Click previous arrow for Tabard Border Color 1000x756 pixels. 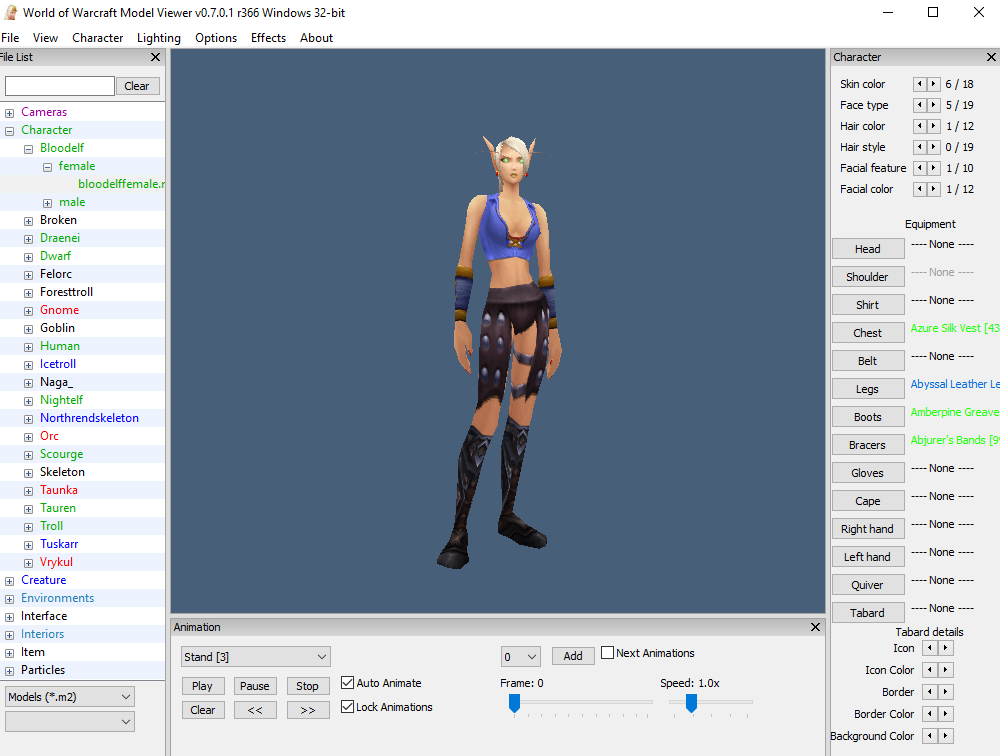[x=930, y=714]
